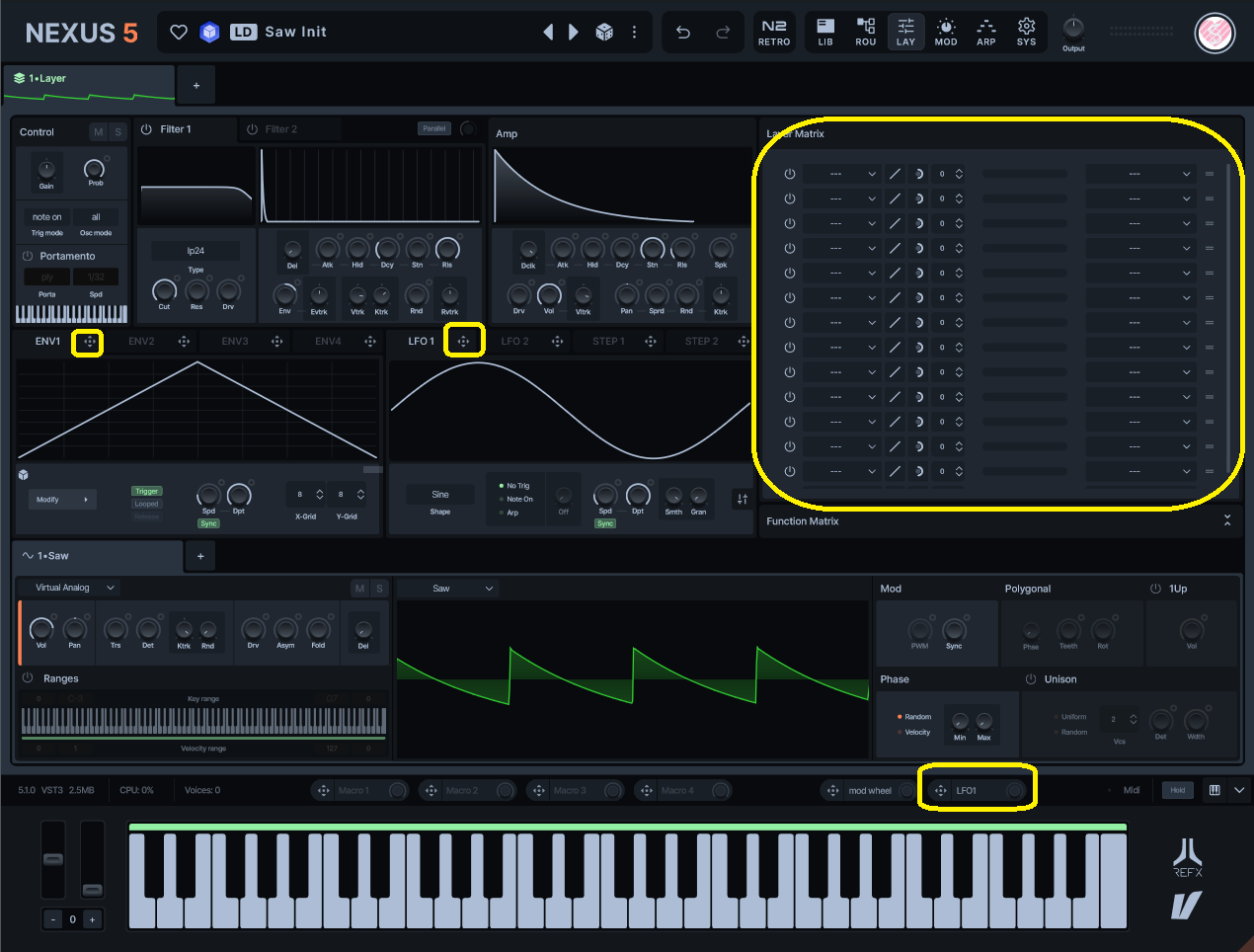Switch to the LFO 2 tab

pos(514,342)
